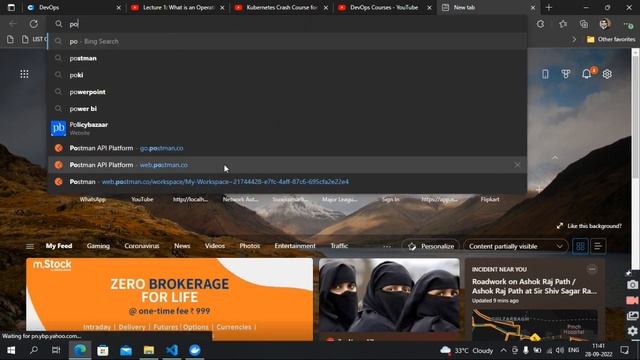Reload the page with refresh icon
Screen dimensions: 640x360
pyautogui.click(x=33, y=24)
